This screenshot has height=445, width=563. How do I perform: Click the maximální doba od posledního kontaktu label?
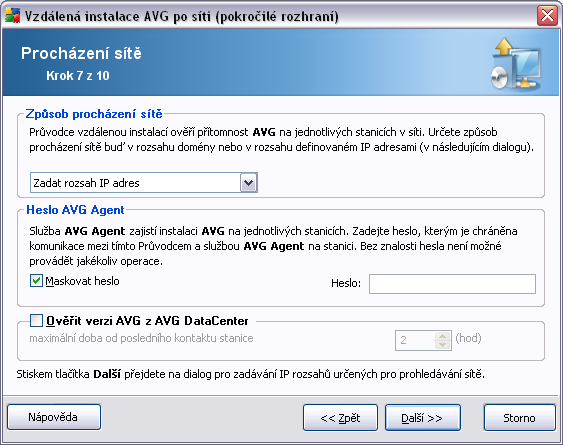(141, 338)
